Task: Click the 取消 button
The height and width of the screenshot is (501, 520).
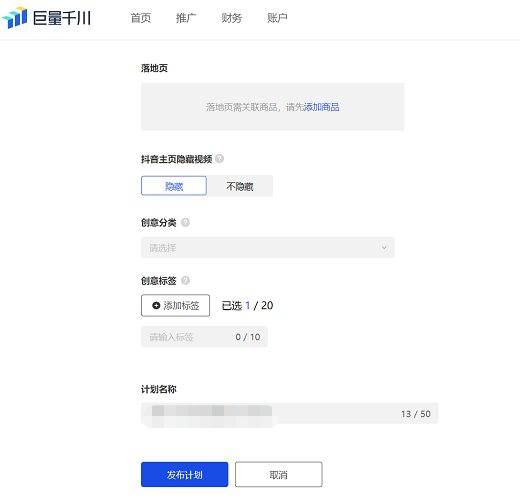Action: [279, 475]
